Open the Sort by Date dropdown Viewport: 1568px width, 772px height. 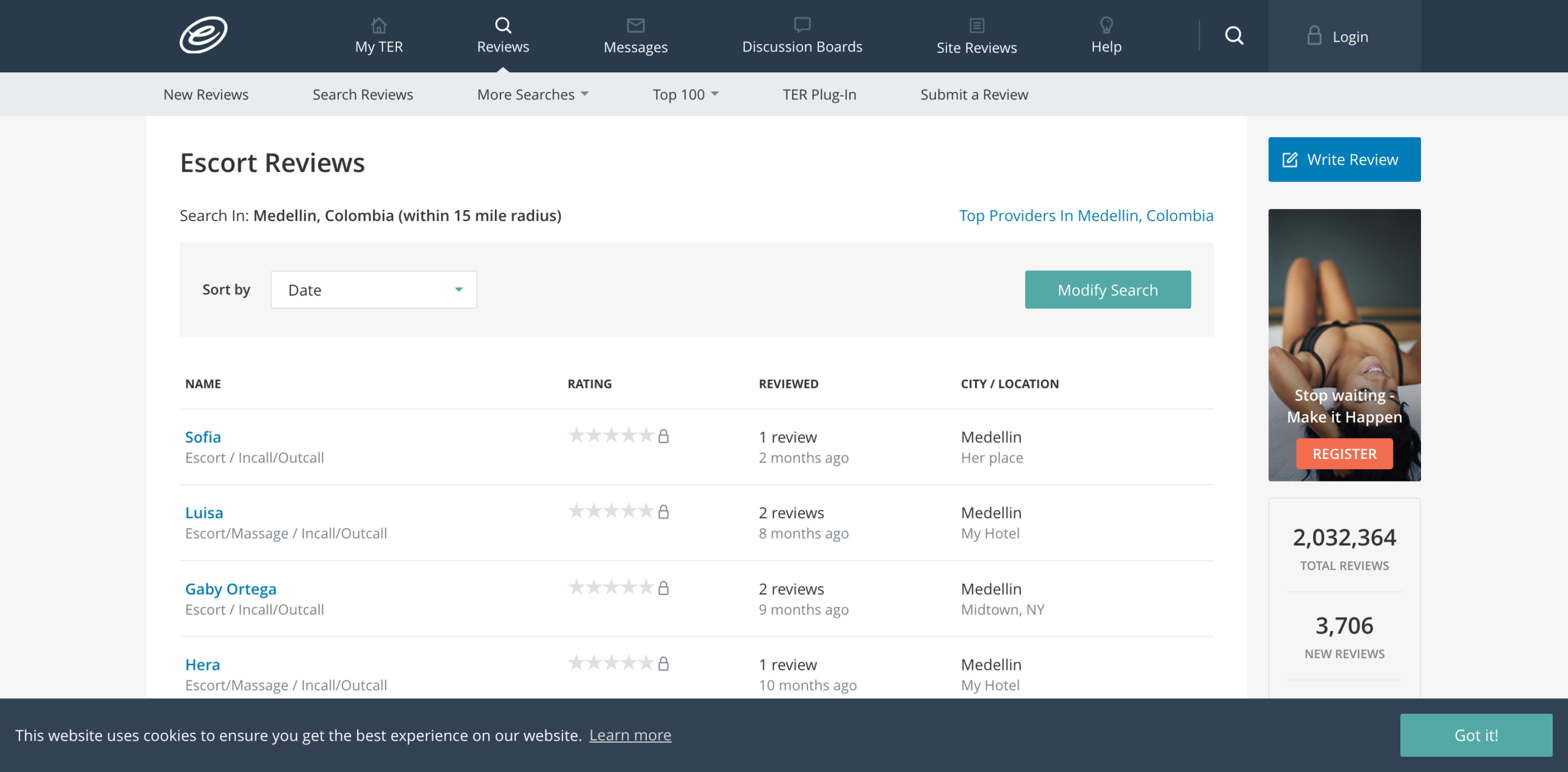pos(374,290)
